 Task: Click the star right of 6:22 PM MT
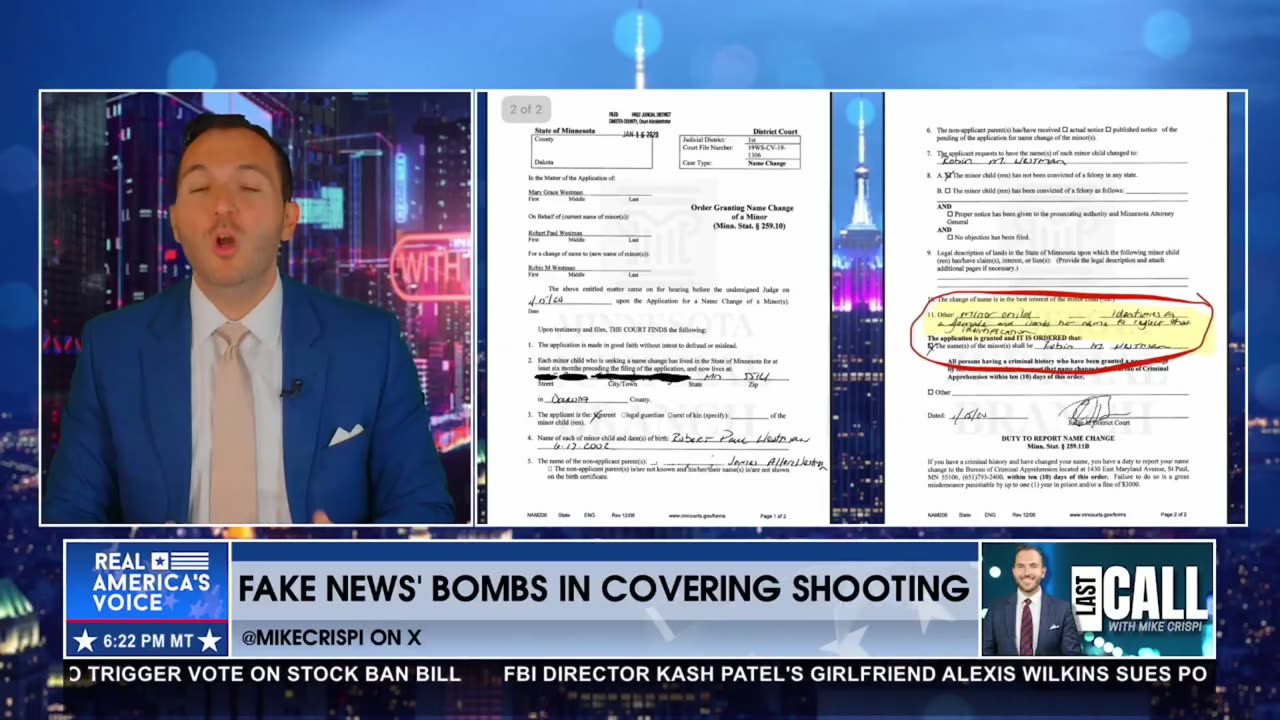pos(209,641)
